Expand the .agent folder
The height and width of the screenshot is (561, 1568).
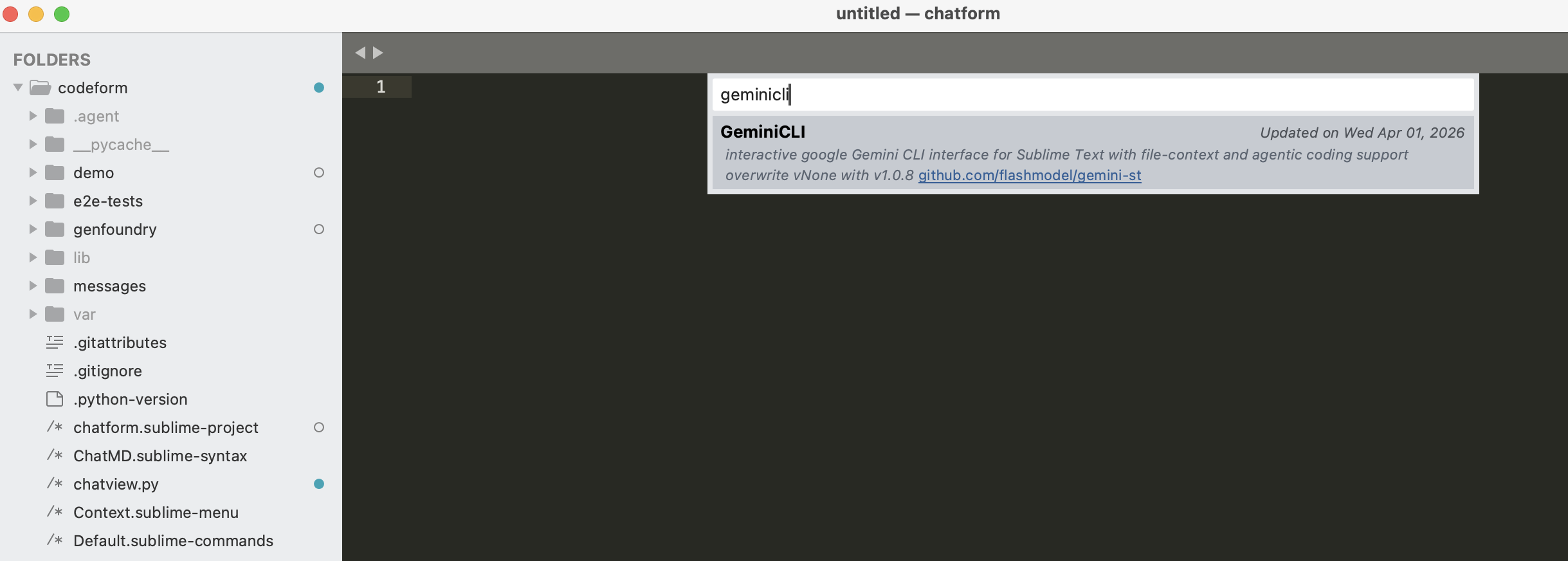click(x=32, y=116)
